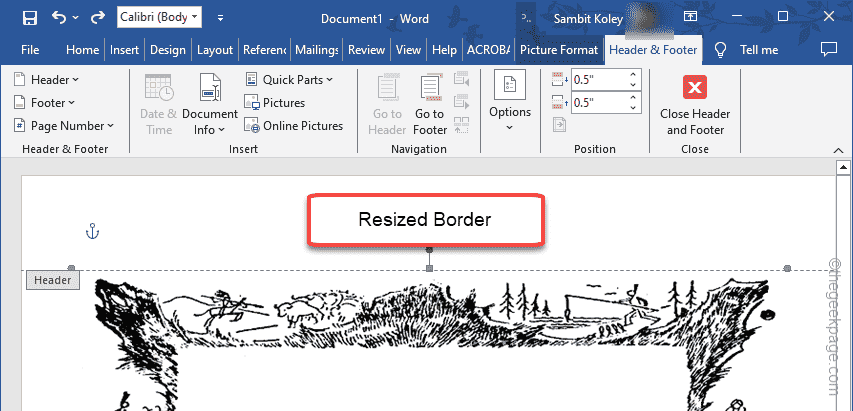The image size is (853, 411).
Task: Click the Redo arrow icon
Action: pos(97,18)
